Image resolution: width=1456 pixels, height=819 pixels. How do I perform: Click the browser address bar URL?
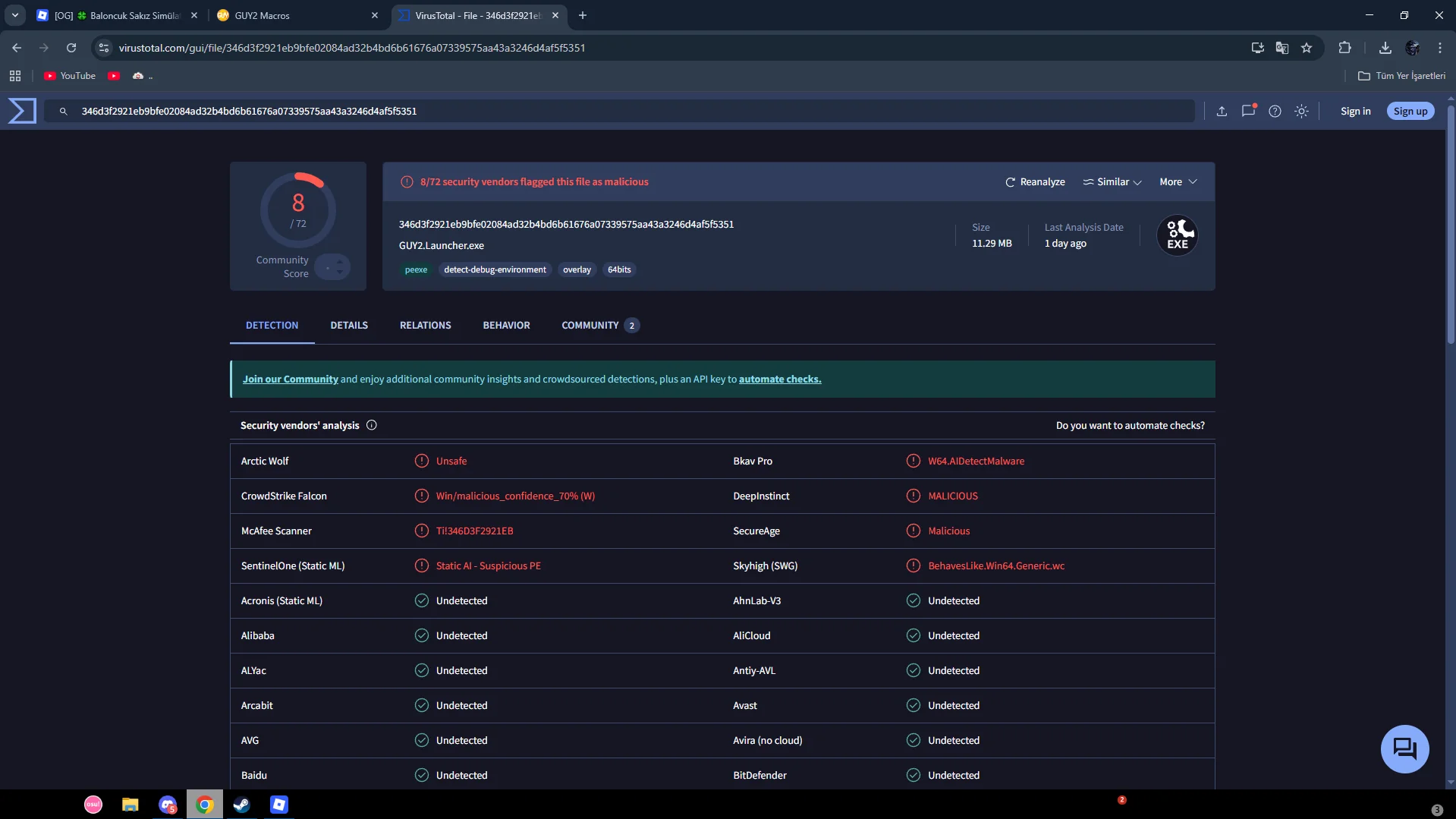[x=352, y=48]
